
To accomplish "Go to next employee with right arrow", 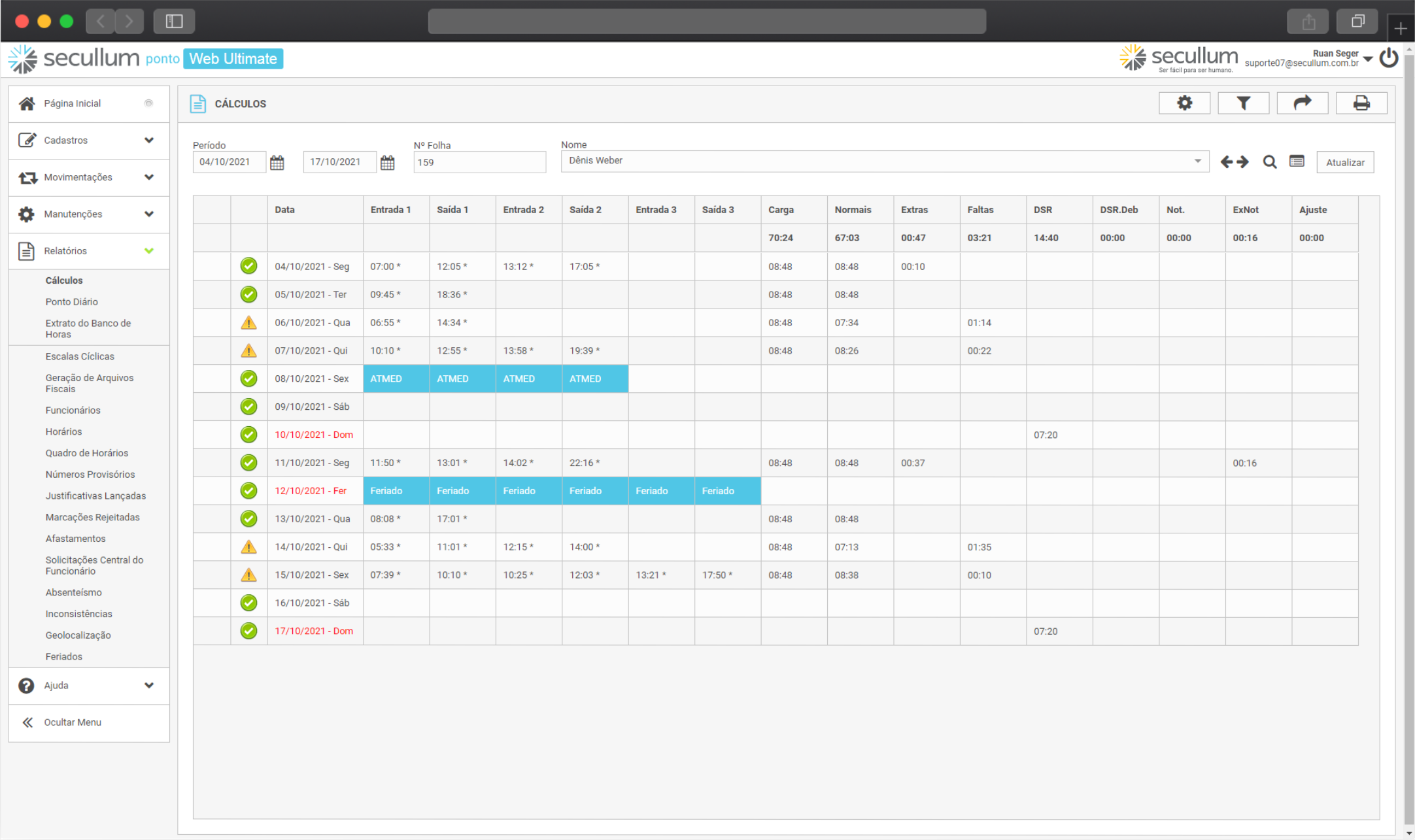I will [1243, 162].
